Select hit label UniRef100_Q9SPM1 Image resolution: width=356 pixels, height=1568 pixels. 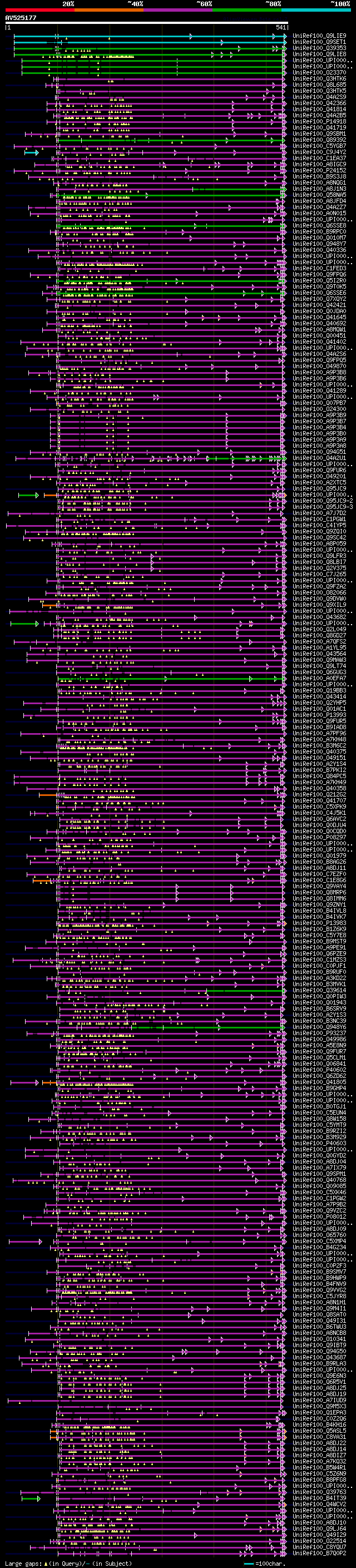319,1174
